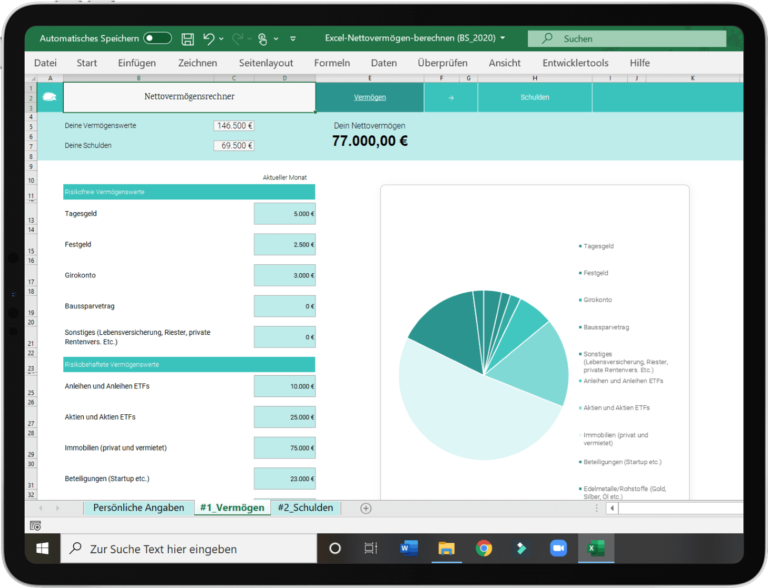Viewport: 768px width, 588px height.
Task: Open Google Chrome from the taskbar
Action: (x=484, y=548)
